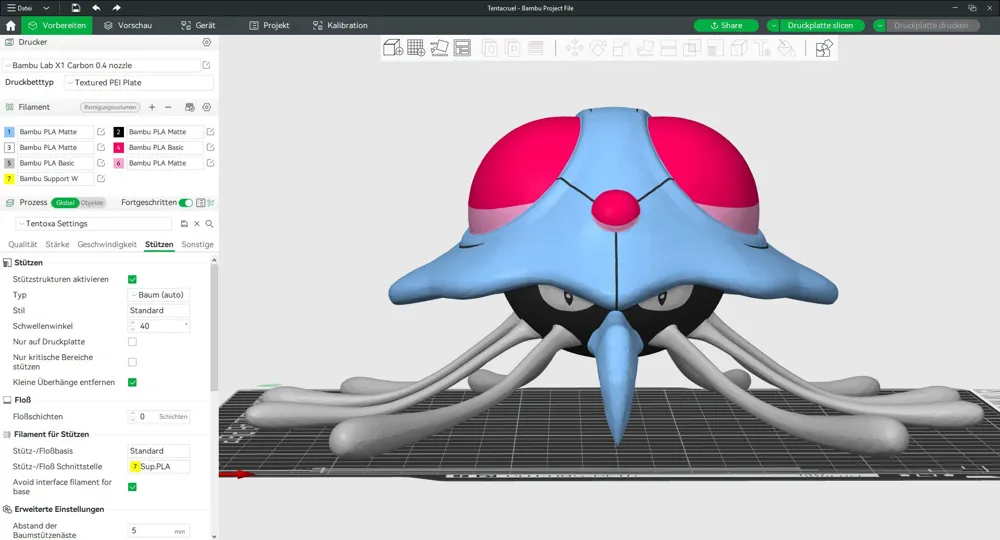
Task: Click the Assembly view puzzle icon
Action: pos(823,48)
